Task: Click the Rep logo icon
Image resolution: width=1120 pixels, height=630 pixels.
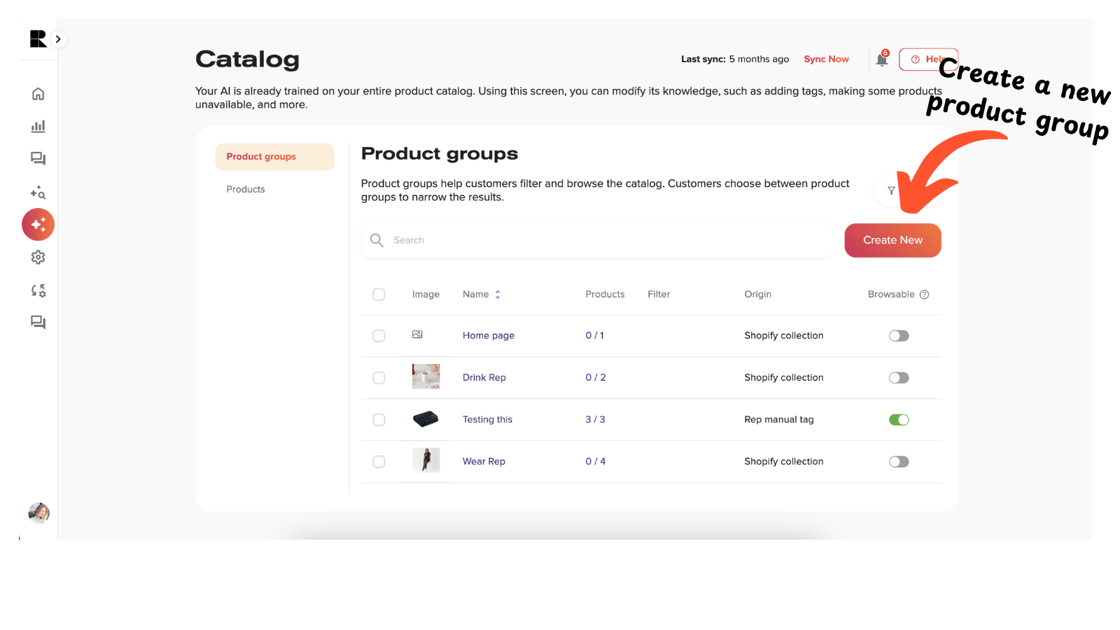Action: tap(38, 39)
